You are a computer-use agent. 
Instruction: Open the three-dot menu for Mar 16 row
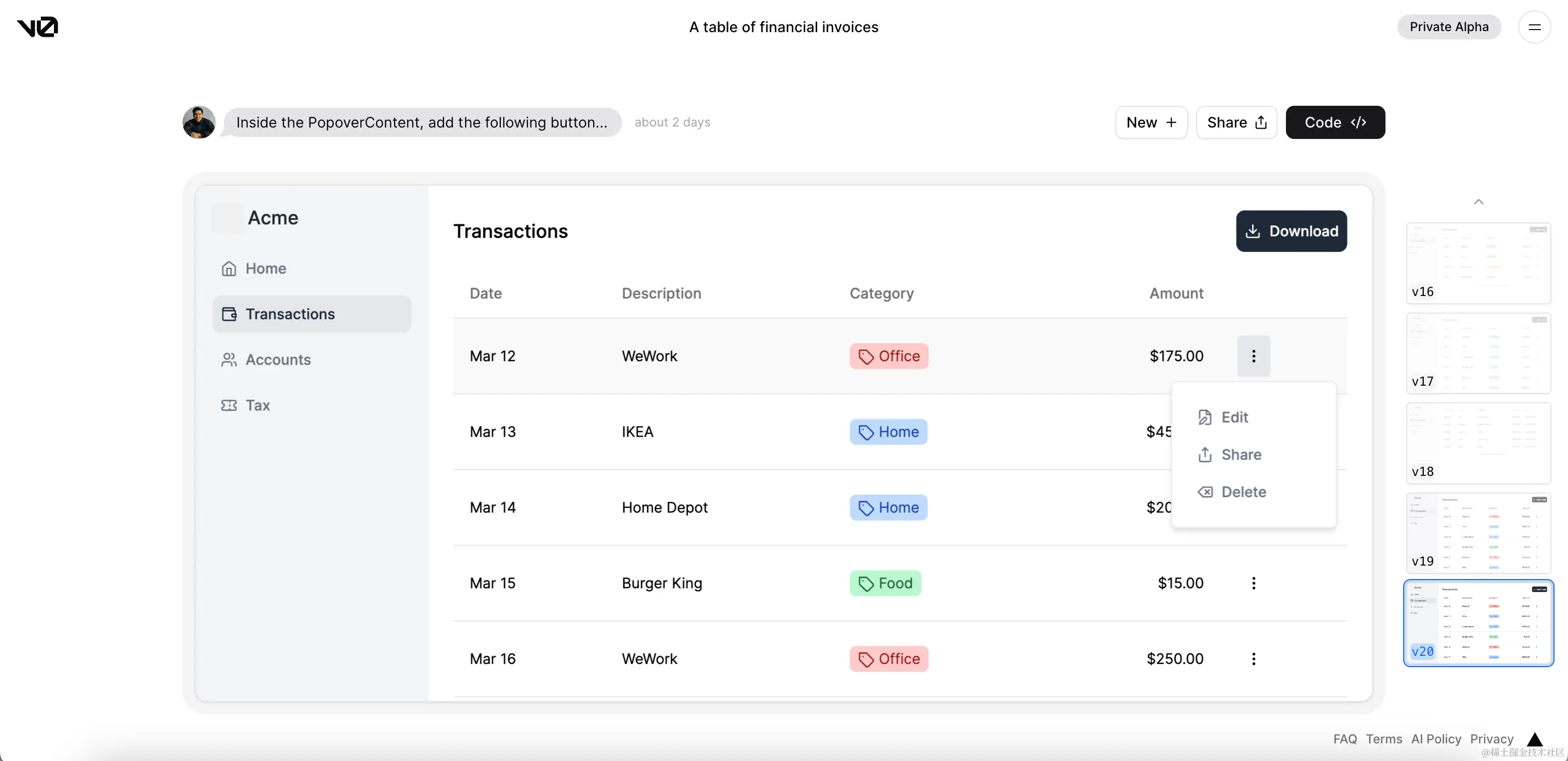[1253, 659]
